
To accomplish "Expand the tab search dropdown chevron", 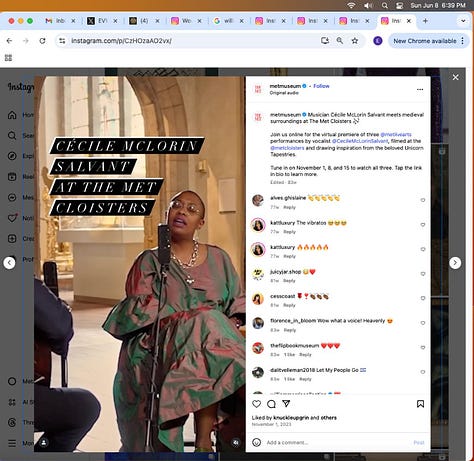I will click(463, 21).
